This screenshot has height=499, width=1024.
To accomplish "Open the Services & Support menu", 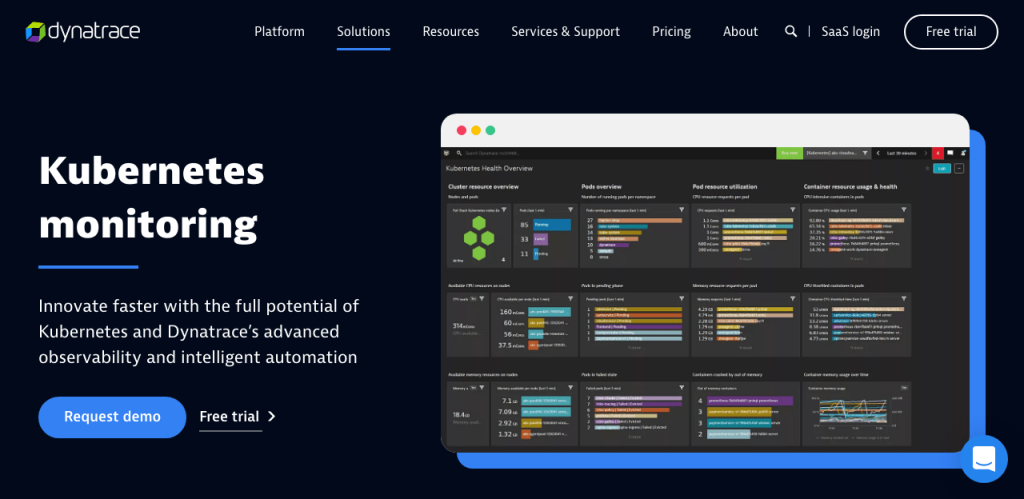I will click(565, 31).
